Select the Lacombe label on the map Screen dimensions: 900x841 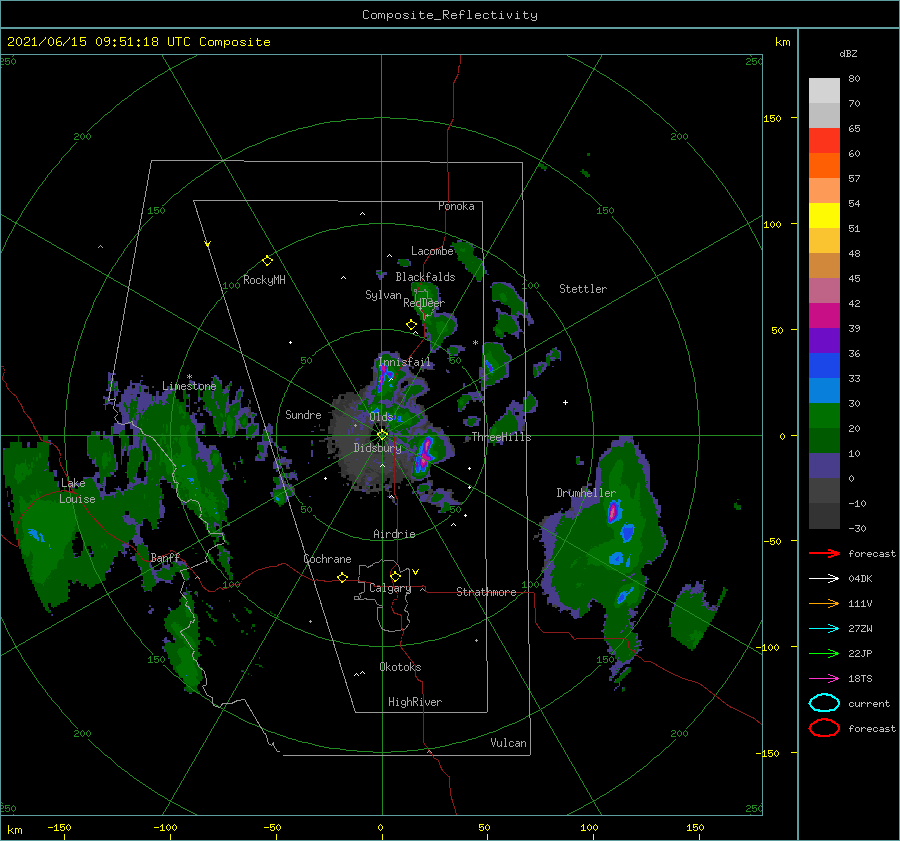pyautogui.click(x=432, y=251)
